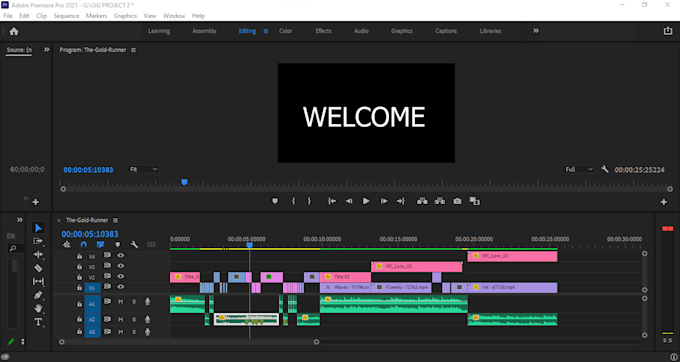Screen dimensions: 680x362
Task: Toggle lock on track A1
Action: point(79,304)
